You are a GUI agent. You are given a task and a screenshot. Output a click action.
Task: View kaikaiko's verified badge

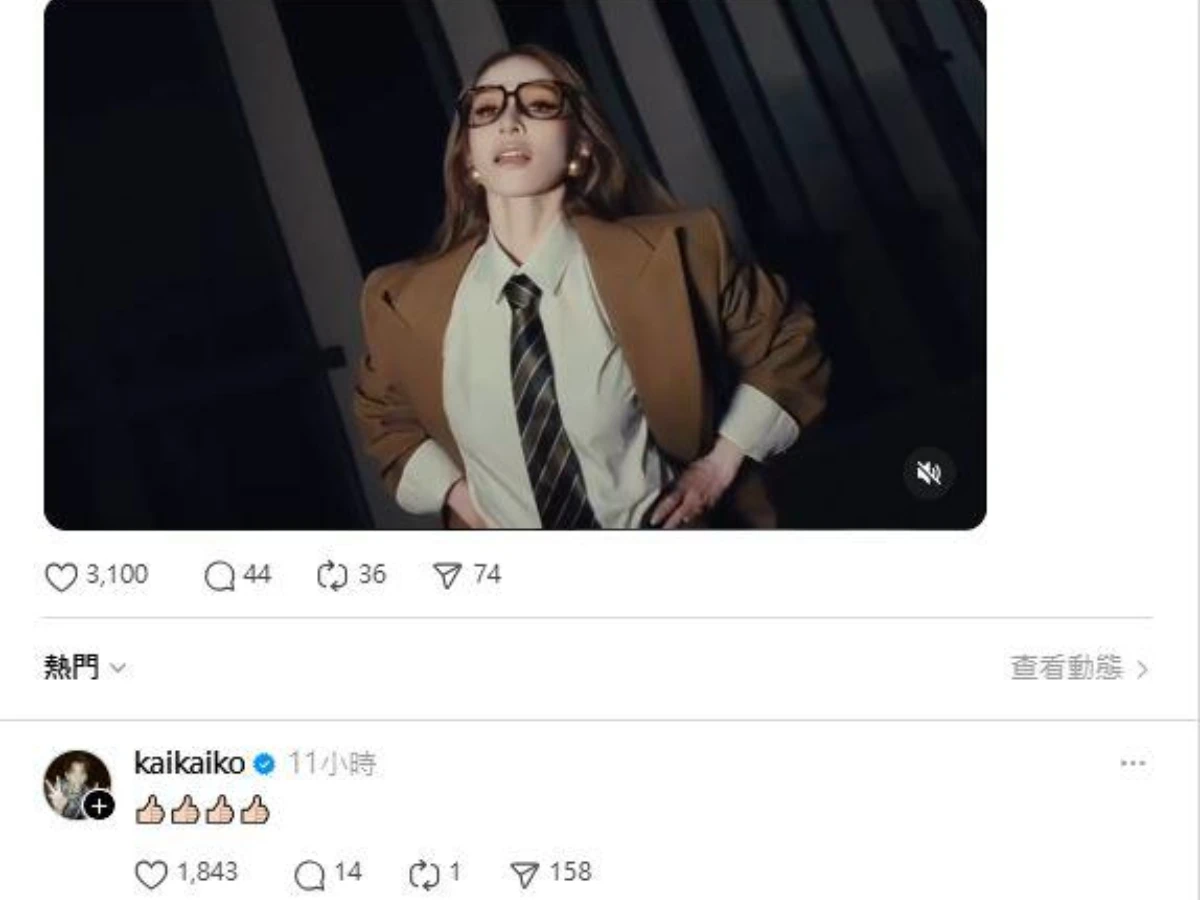click(x=264, y=765)
